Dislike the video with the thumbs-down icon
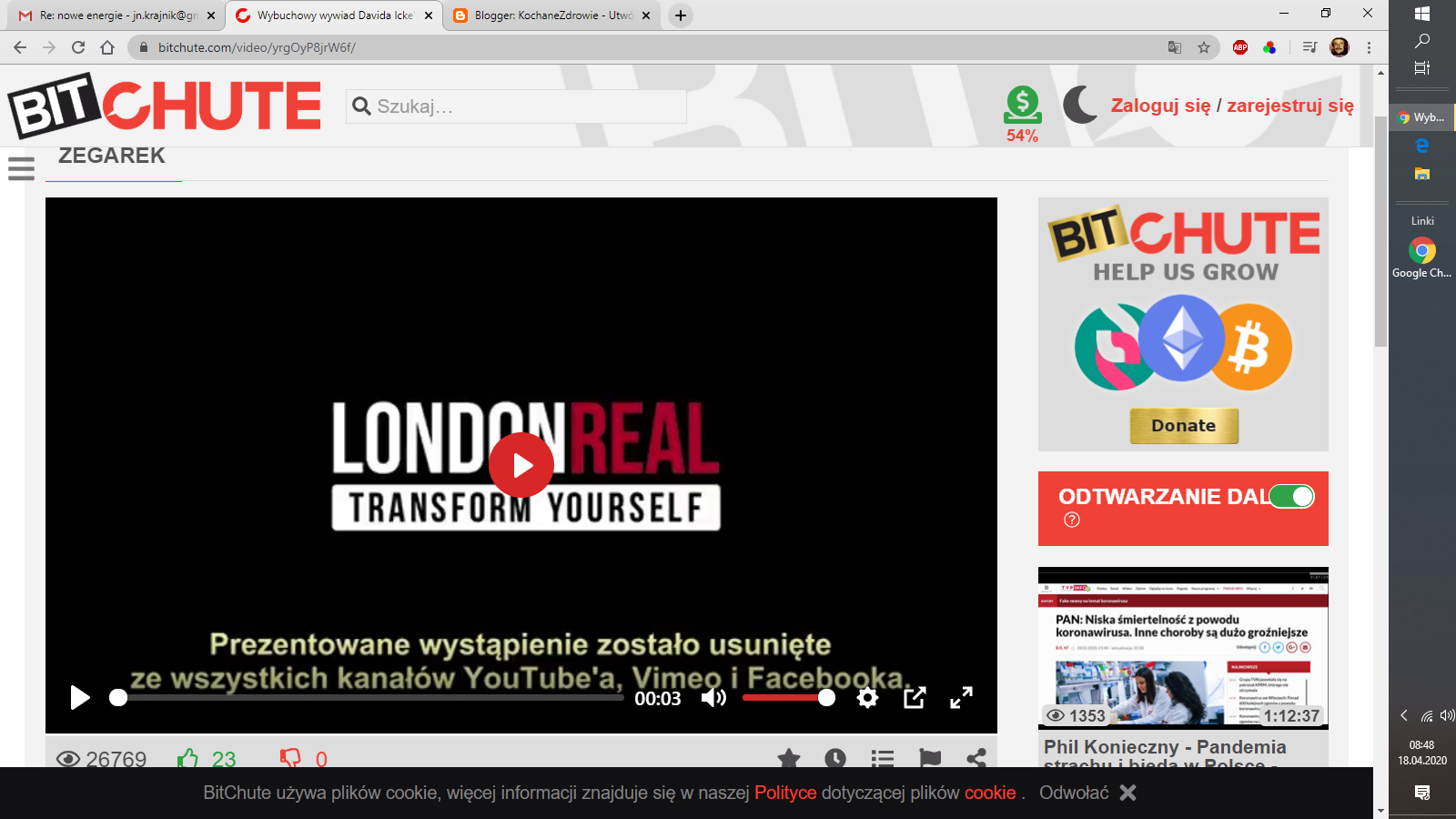Image resolution: width=1456 pixels, height=819 pixels. pos(290,759)
